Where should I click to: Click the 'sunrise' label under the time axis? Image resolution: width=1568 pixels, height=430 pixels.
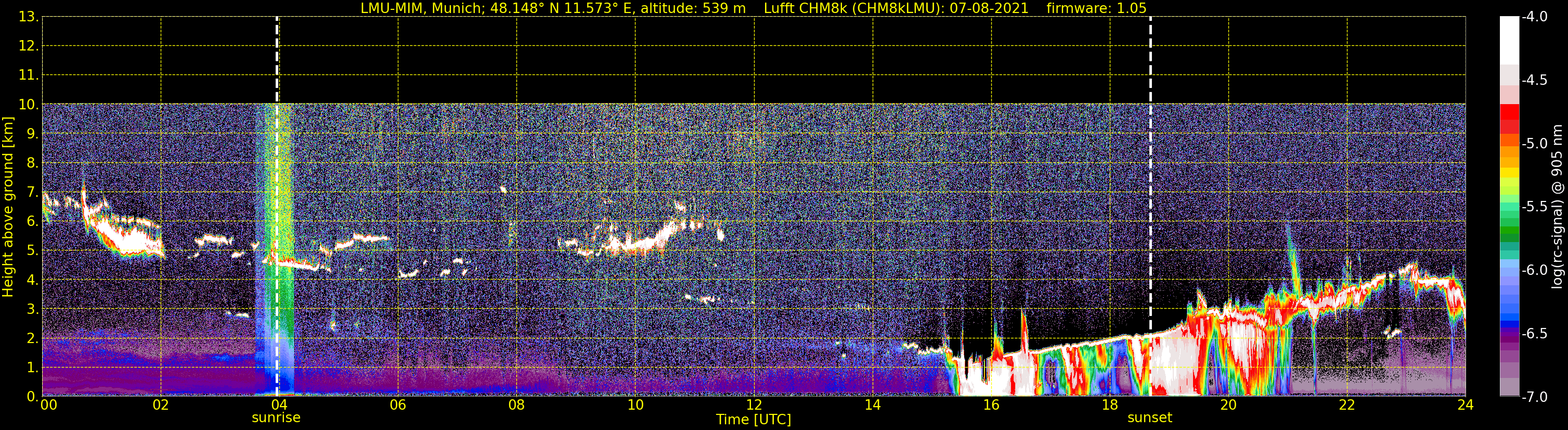276,418
